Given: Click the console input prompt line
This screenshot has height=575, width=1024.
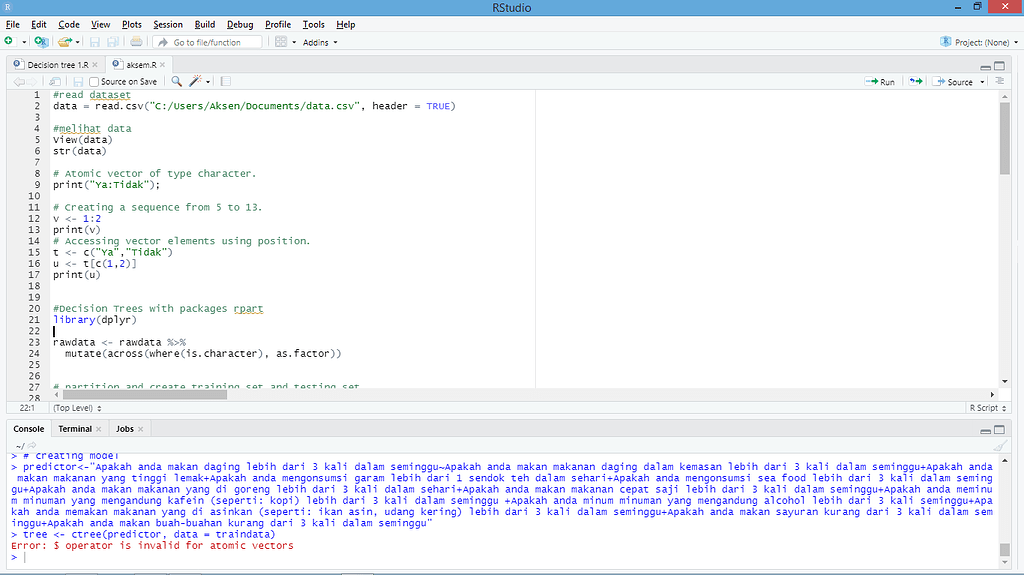Looking at the screenshot, I should [x=501, y=557].
